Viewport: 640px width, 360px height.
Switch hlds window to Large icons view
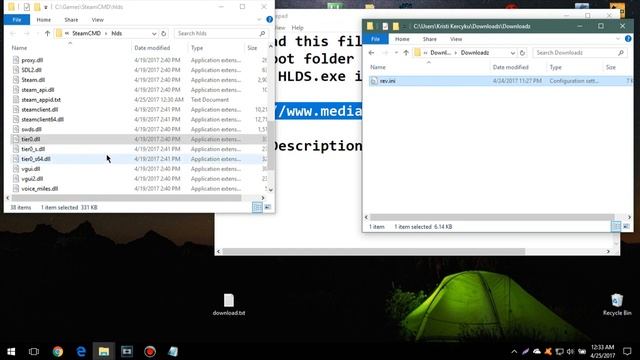tap(268, 207)
